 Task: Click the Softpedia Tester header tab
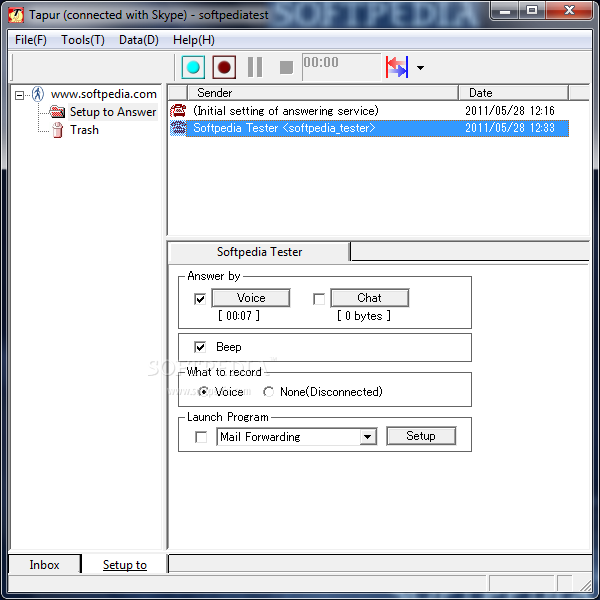coord(259,252)
